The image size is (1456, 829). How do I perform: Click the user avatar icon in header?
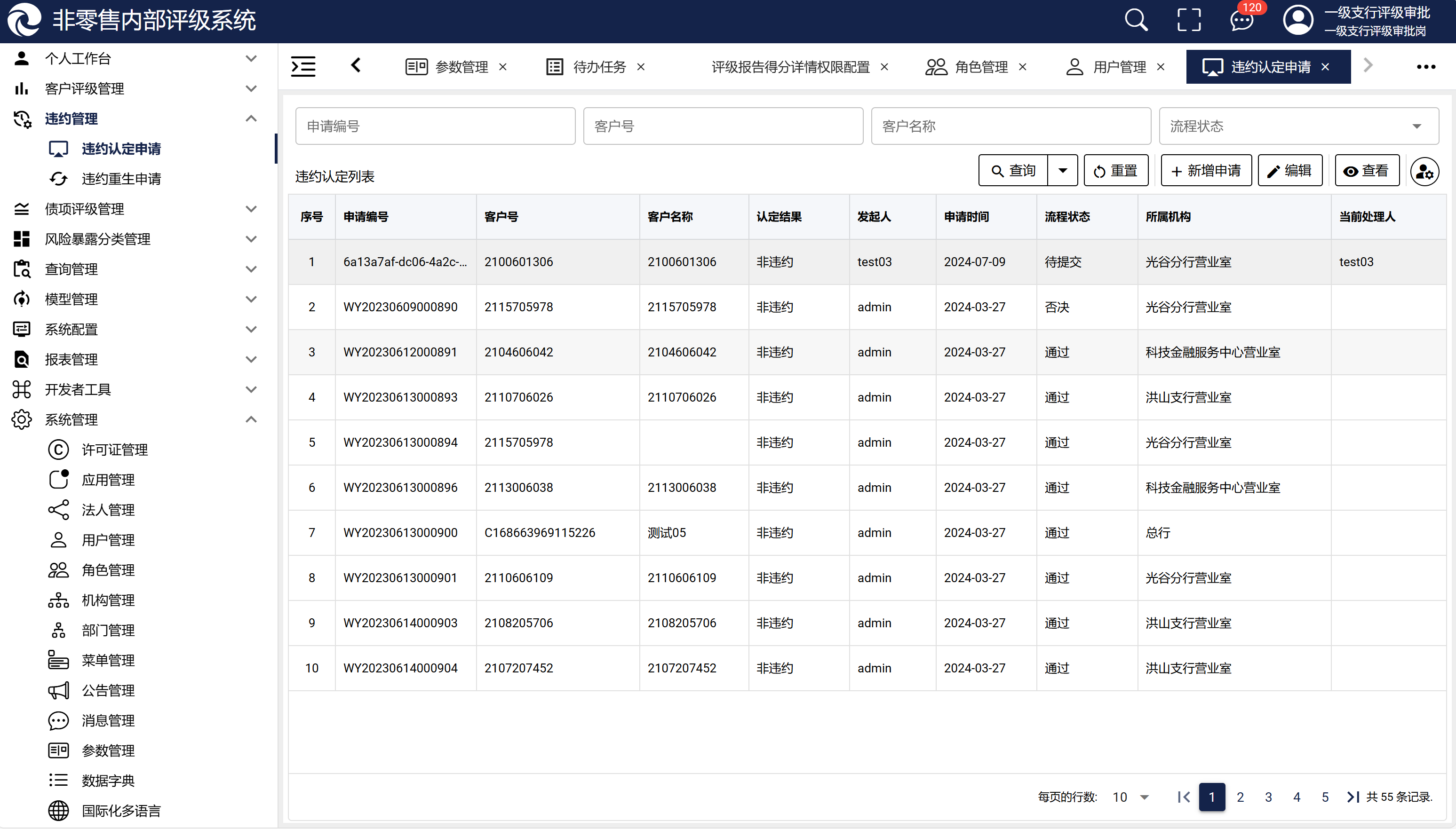pyautogui.click(x=1297, y=21)
